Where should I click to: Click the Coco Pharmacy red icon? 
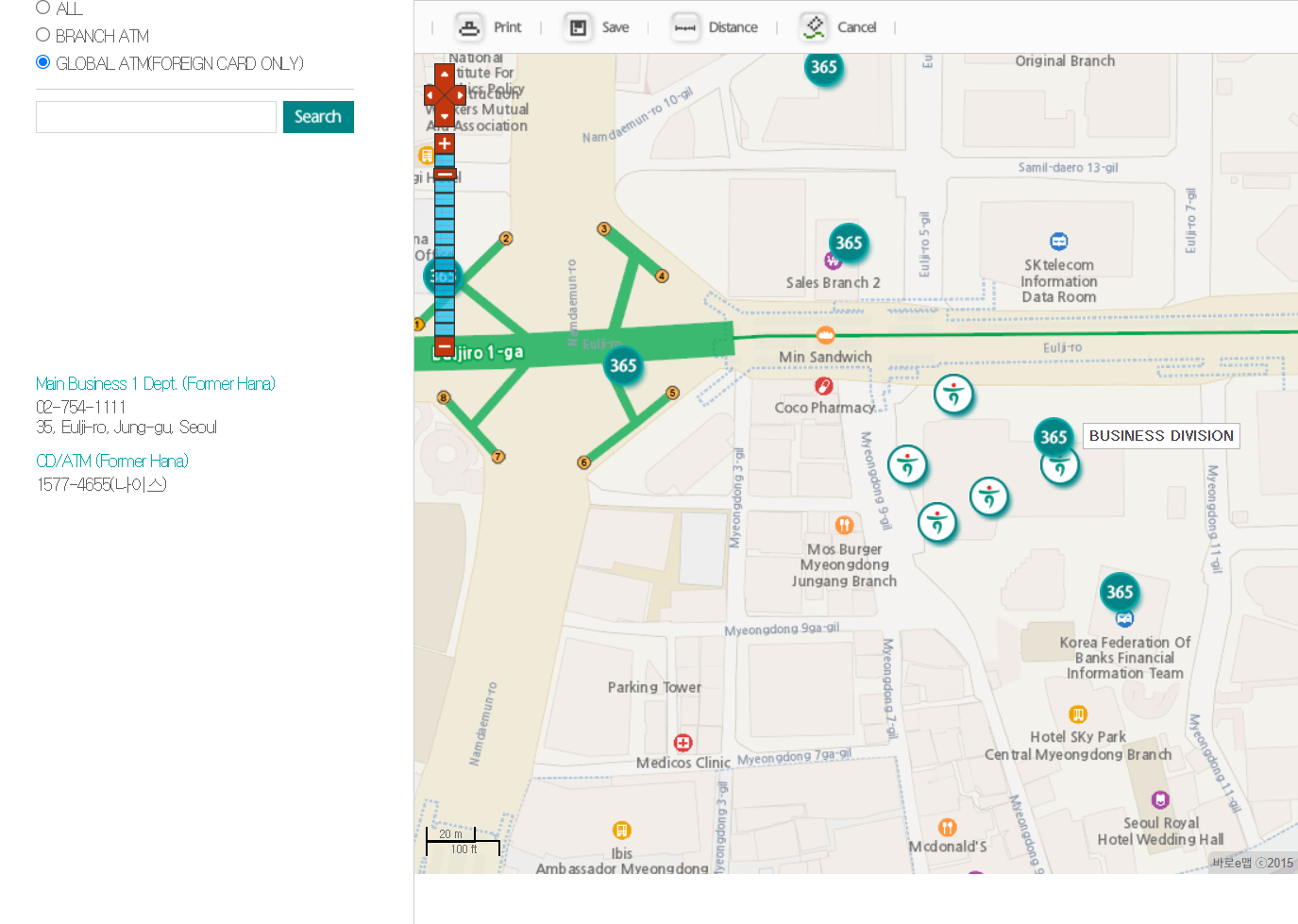823,386
